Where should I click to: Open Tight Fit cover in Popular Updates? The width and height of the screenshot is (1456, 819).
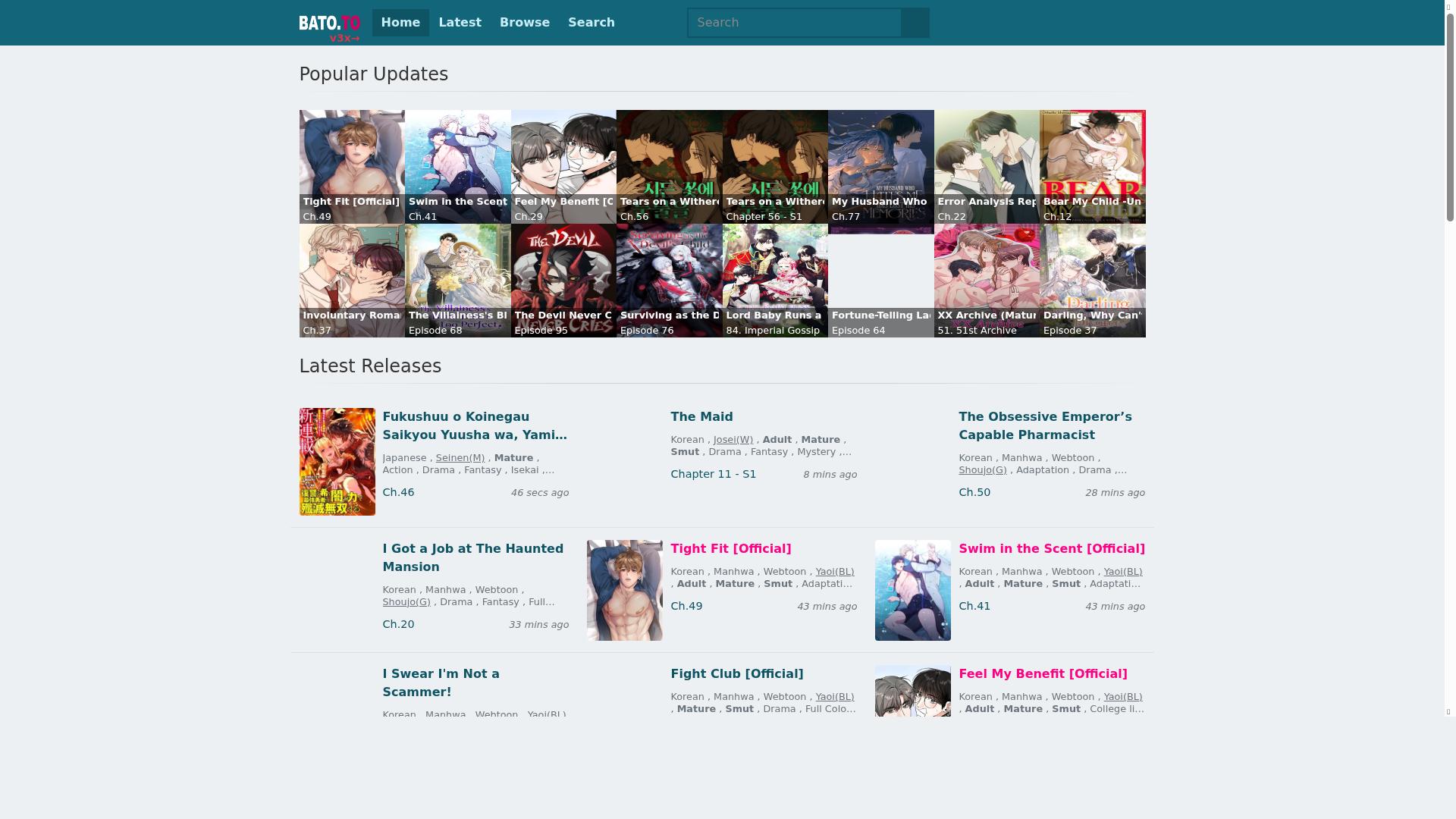click(x=352, y=155)
